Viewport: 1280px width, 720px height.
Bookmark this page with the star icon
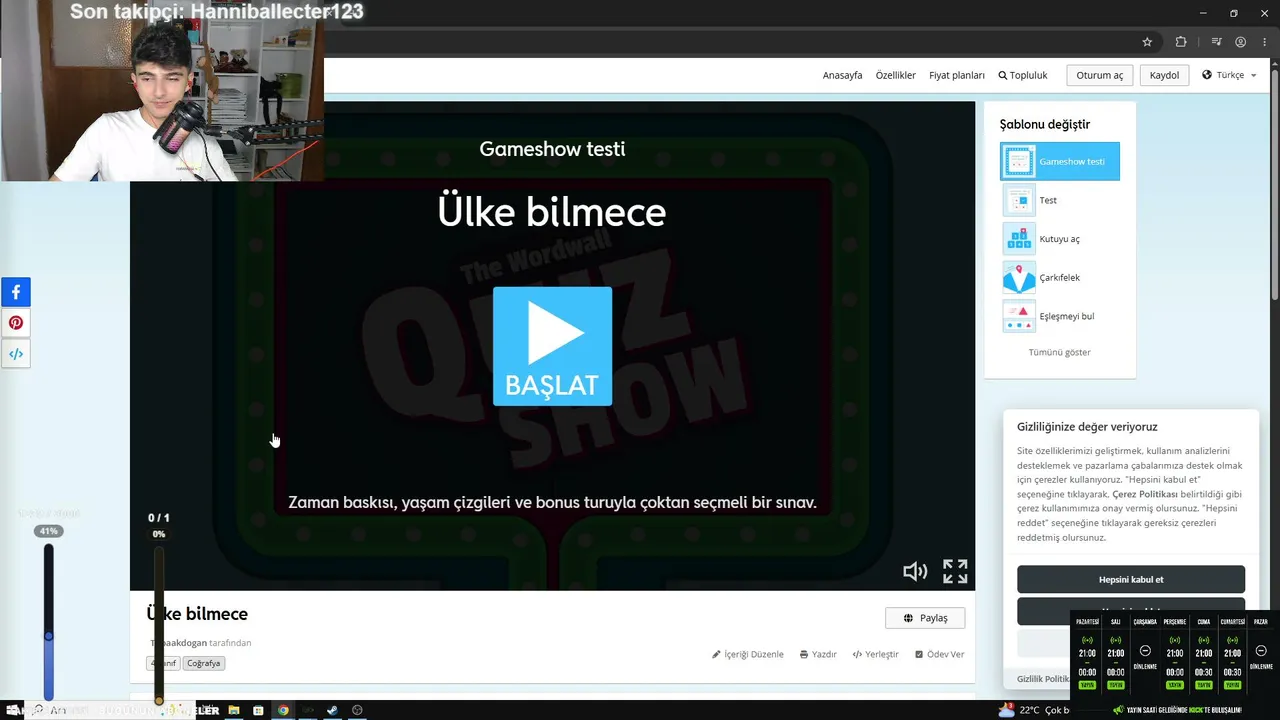1147,42
